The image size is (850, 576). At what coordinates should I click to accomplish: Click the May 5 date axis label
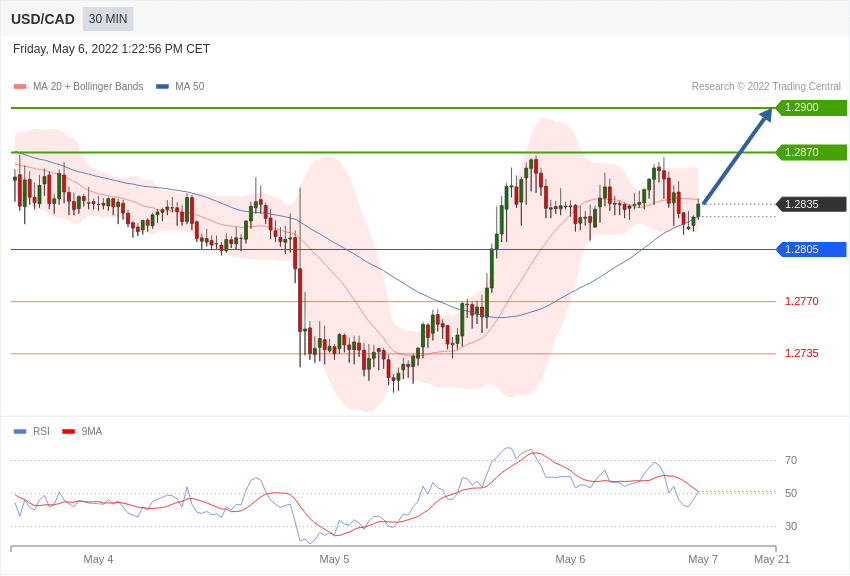[x=334, y=559]
